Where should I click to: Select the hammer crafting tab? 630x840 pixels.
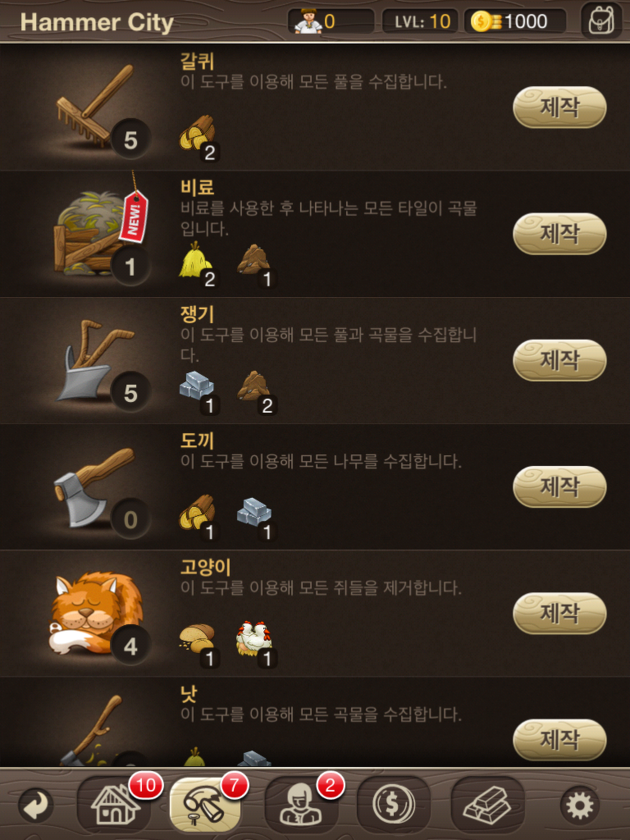205,805
